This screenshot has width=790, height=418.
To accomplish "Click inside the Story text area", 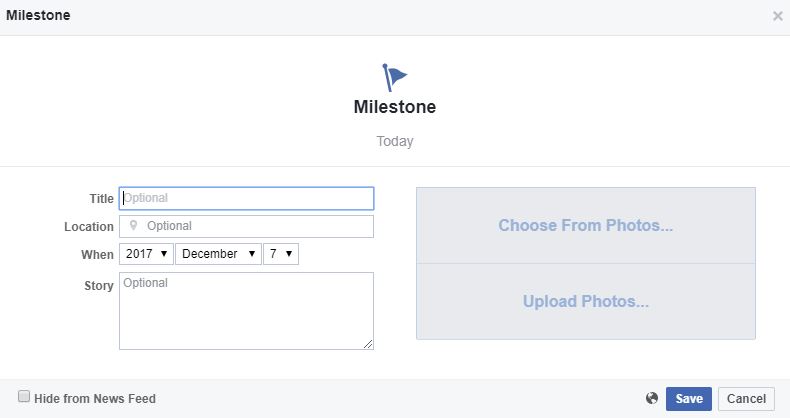I will pyautogui.click(x=246, y=311).
